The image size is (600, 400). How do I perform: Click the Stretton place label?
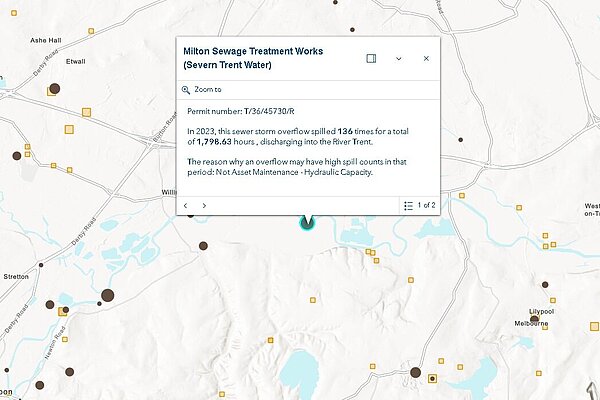tap(16, 276)
